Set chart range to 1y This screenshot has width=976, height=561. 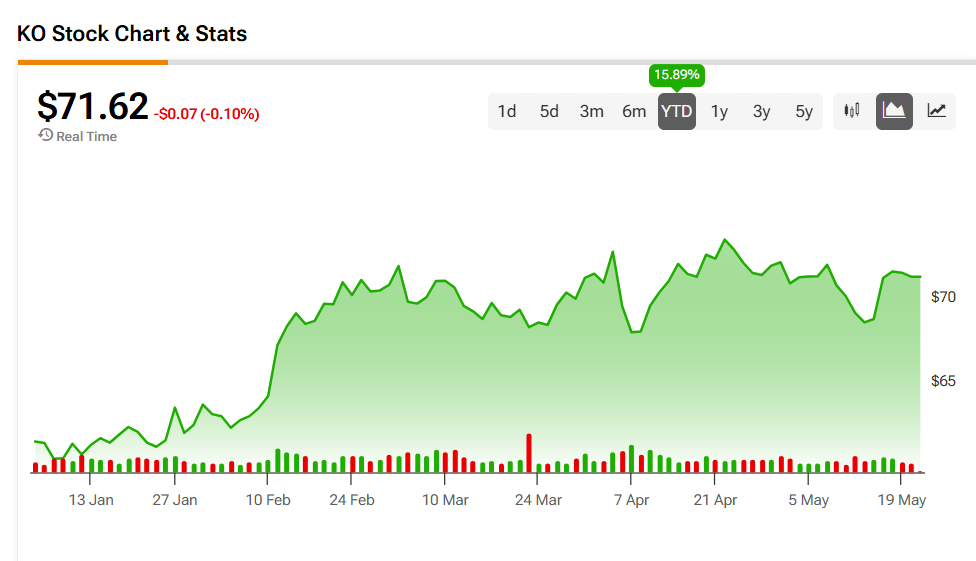(x=719, y=111)
